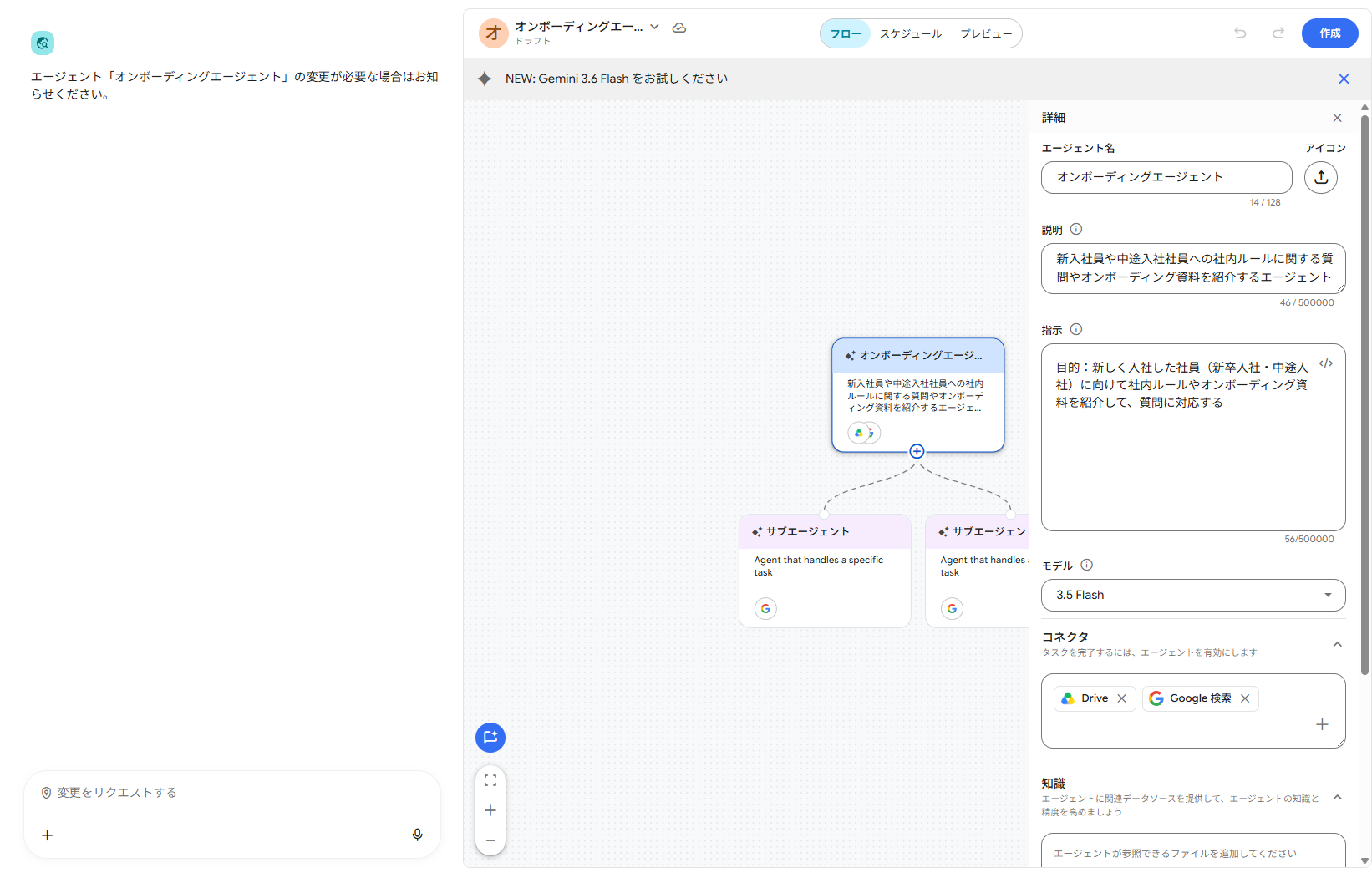Click Google icon on second sub-agent card
The height and width of the screenshot is (878, 1372).
(952, 608)
